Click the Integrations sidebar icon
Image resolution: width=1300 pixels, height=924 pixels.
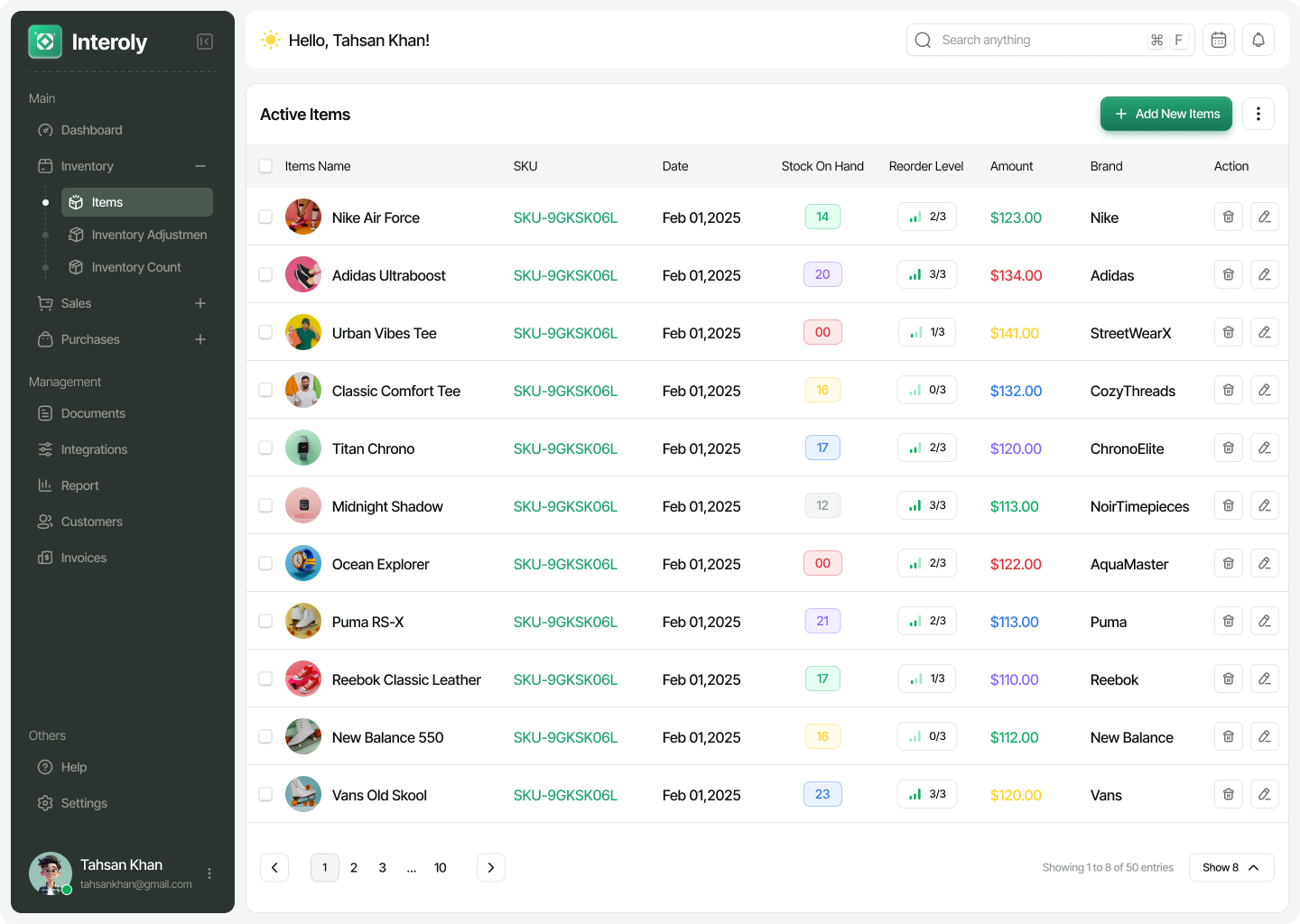pyautogui.click(x=45, y=449)
